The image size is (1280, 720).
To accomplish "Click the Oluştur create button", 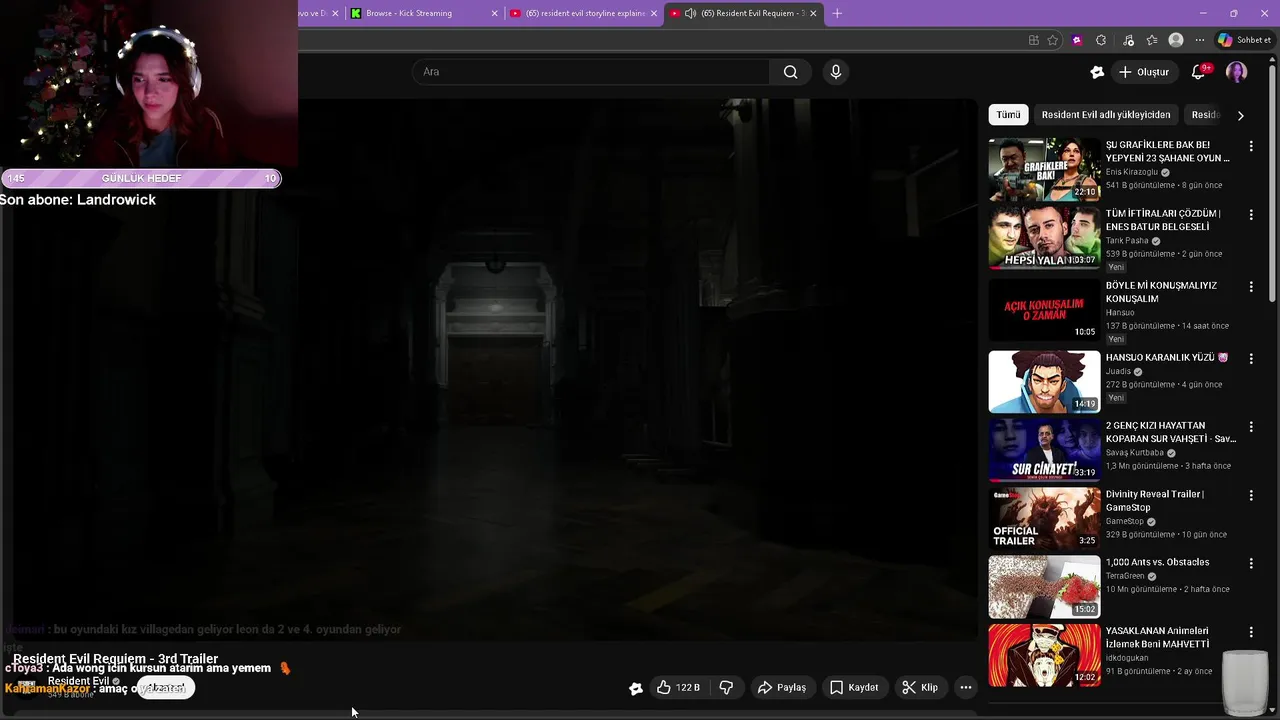I will [x=1143, y=72].
